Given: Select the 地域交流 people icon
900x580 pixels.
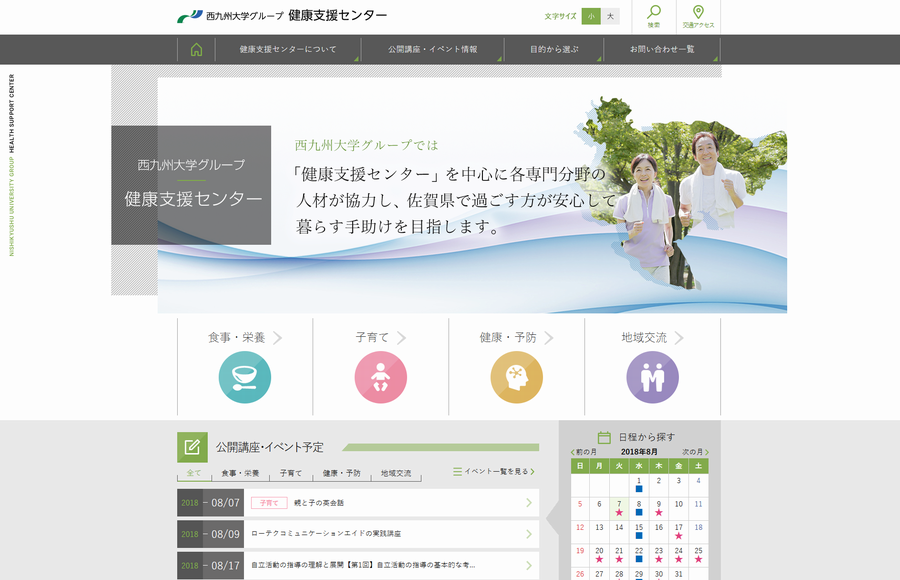Looking at the screenshot, I should 652,377.
